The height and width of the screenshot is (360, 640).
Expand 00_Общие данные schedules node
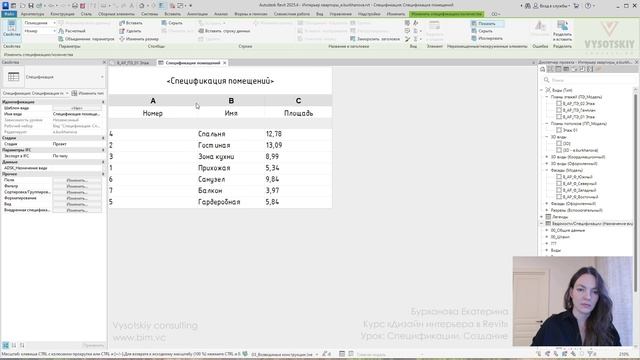point(547,230)
